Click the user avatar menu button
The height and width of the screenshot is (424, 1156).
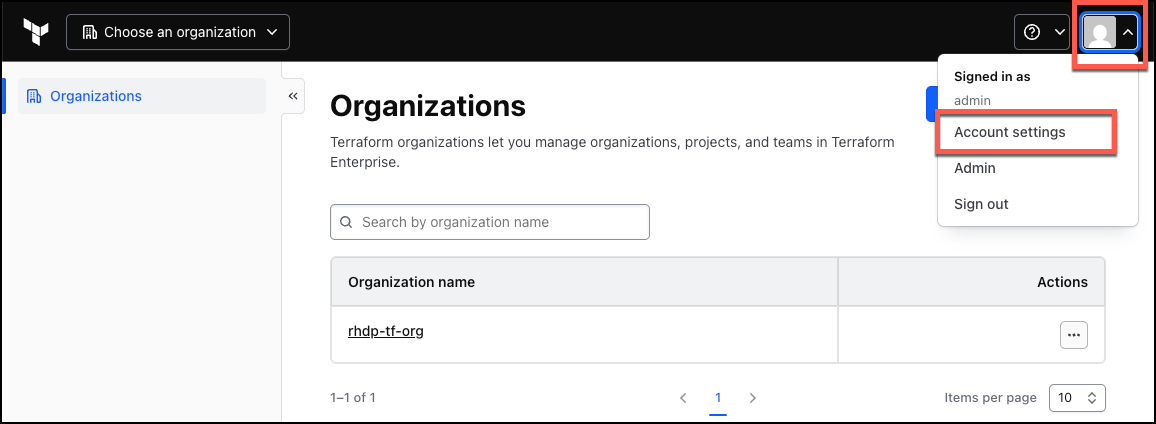(1110, 32)
